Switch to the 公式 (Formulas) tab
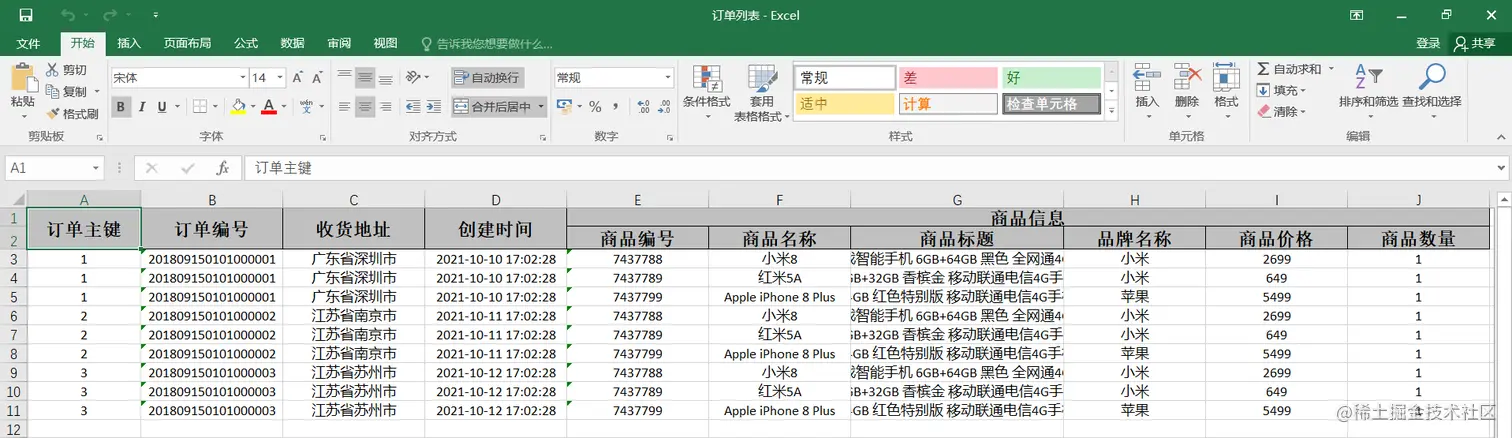 click(246, 43)
